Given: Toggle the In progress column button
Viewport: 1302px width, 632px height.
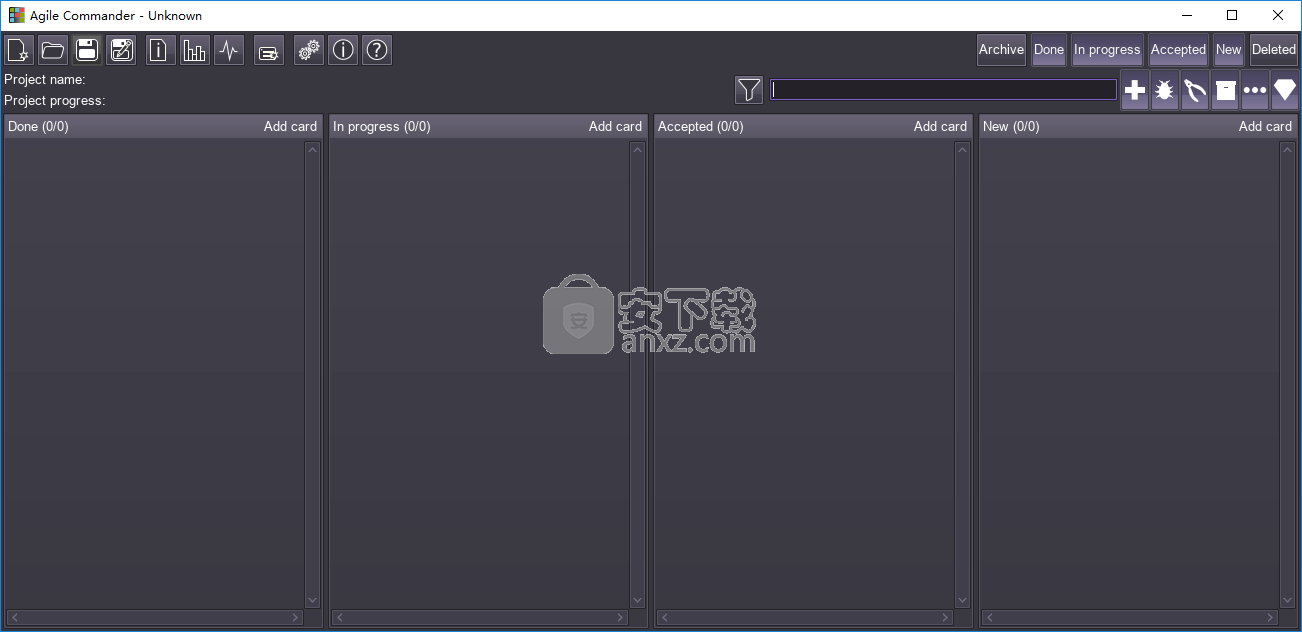Looking at the screenshot, I should (x=1107, y=50).
